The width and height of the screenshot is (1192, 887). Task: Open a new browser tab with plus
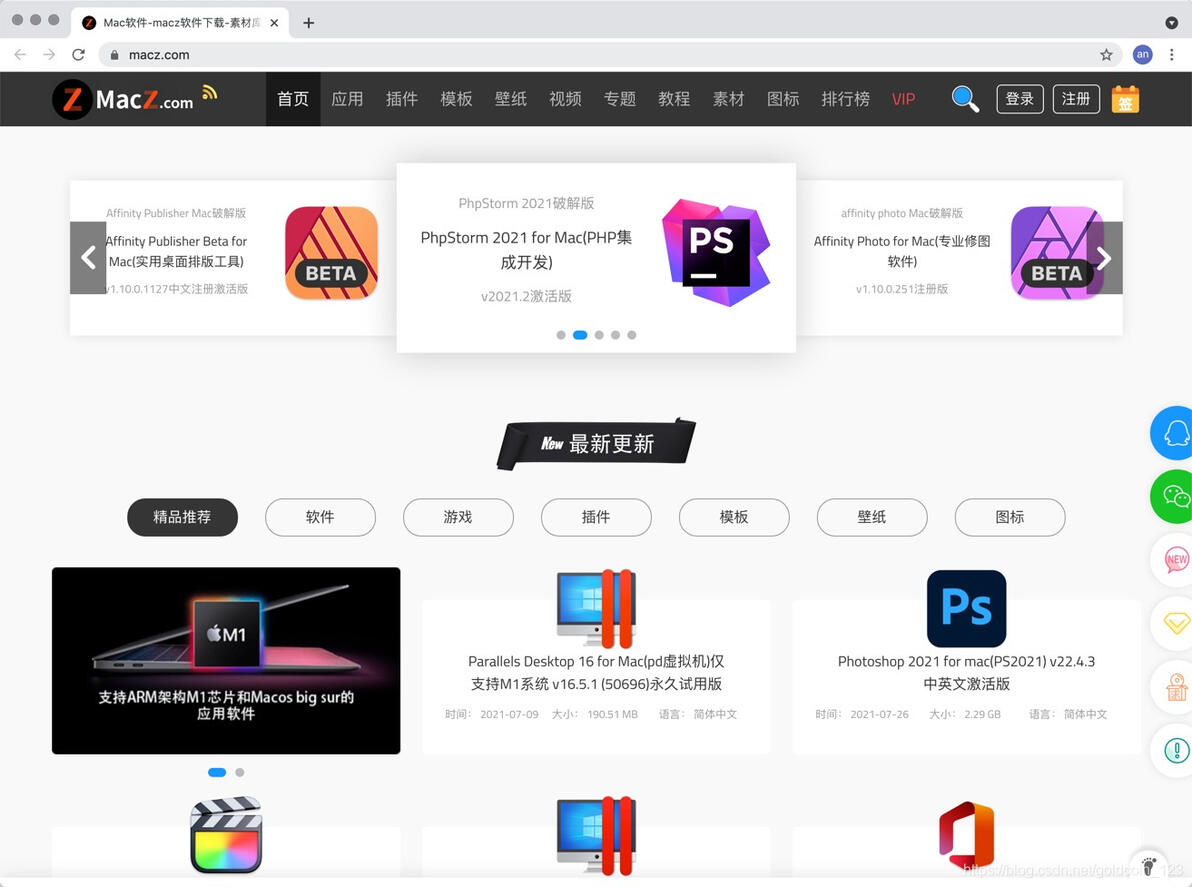(308, 23)
